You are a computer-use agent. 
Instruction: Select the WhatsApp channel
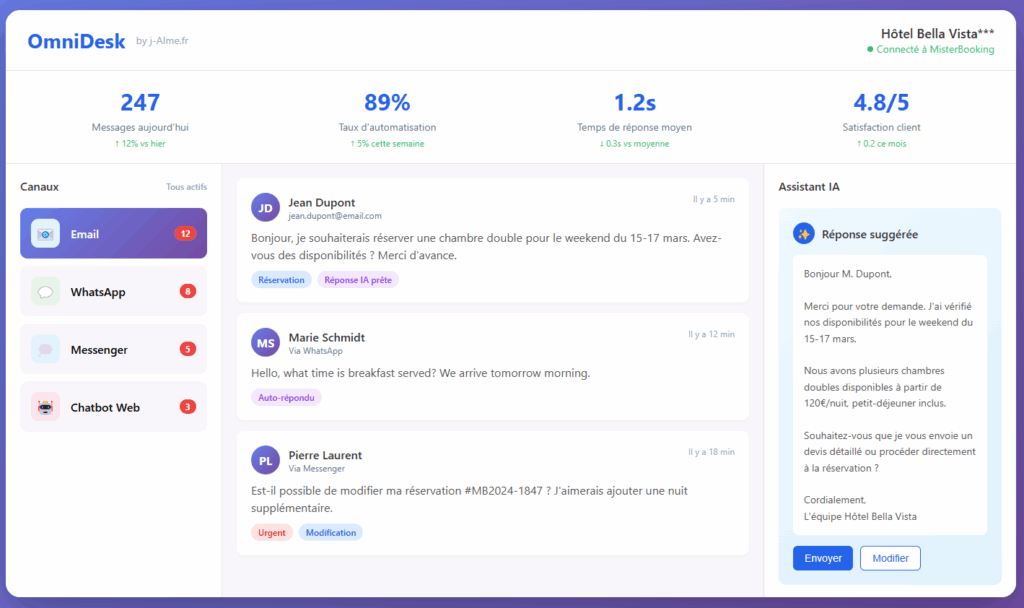[x=113, y=292]
